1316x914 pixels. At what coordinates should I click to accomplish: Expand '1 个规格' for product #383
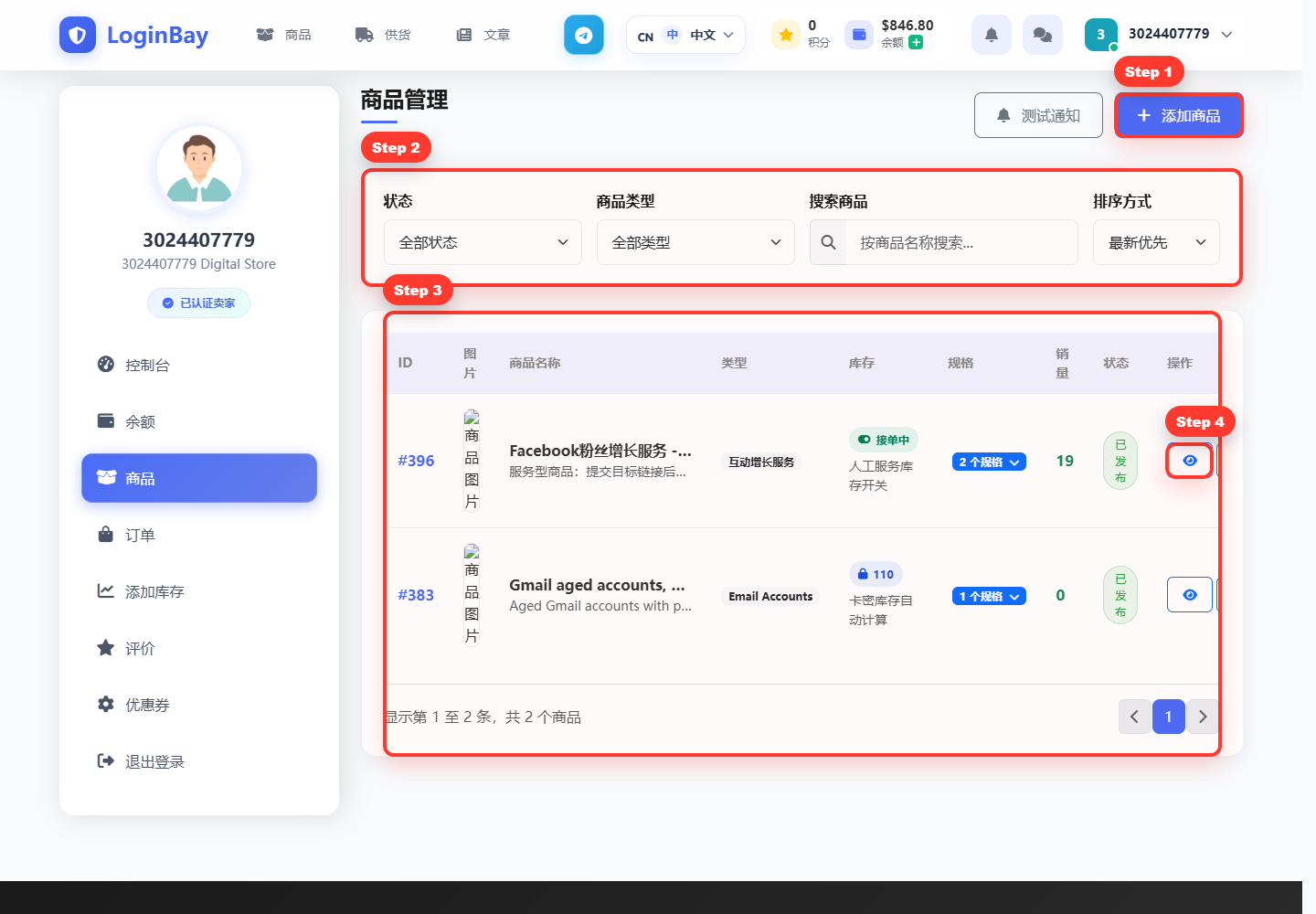pos(989,596)
